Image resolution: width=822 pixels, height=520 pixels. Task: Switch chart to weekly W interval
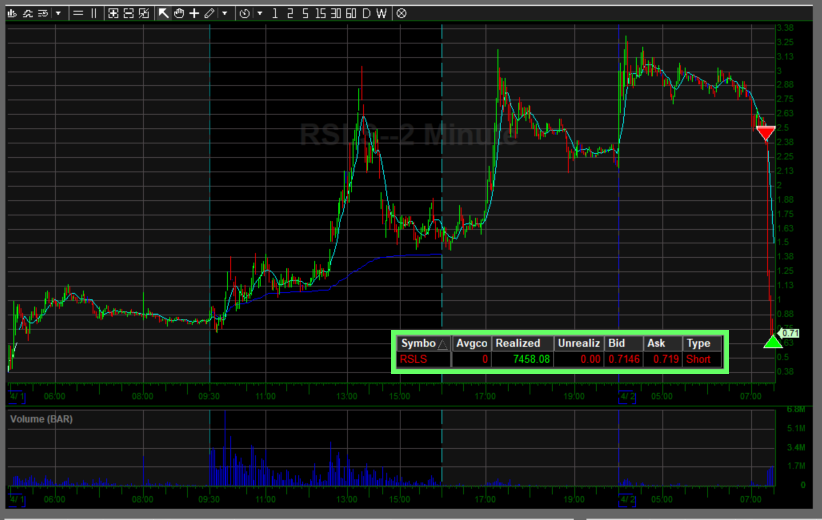[381, 13]
